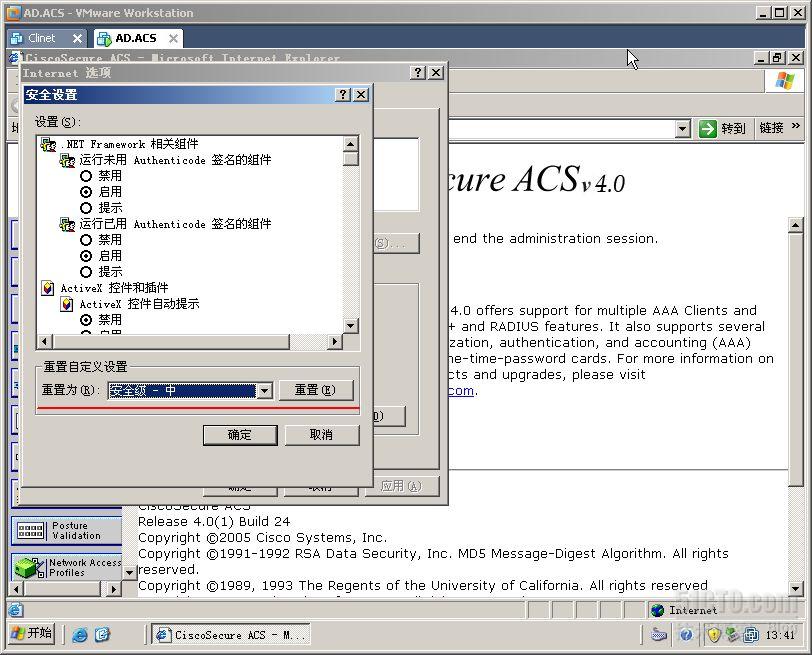Cancel security settings with 取消
Screen dimensions: 812x655
(321, 435)
